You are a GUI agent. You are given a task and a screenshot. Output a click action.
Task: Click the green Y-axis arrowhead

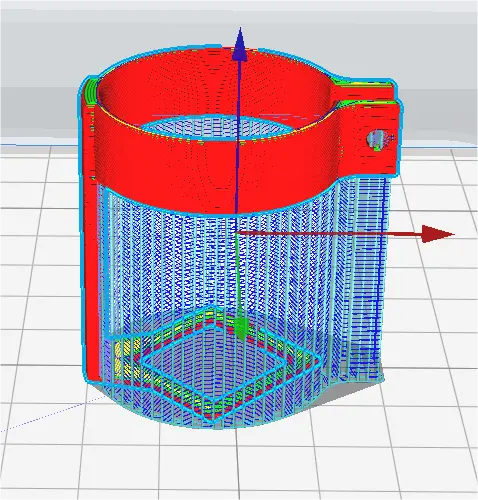[242, 329]
